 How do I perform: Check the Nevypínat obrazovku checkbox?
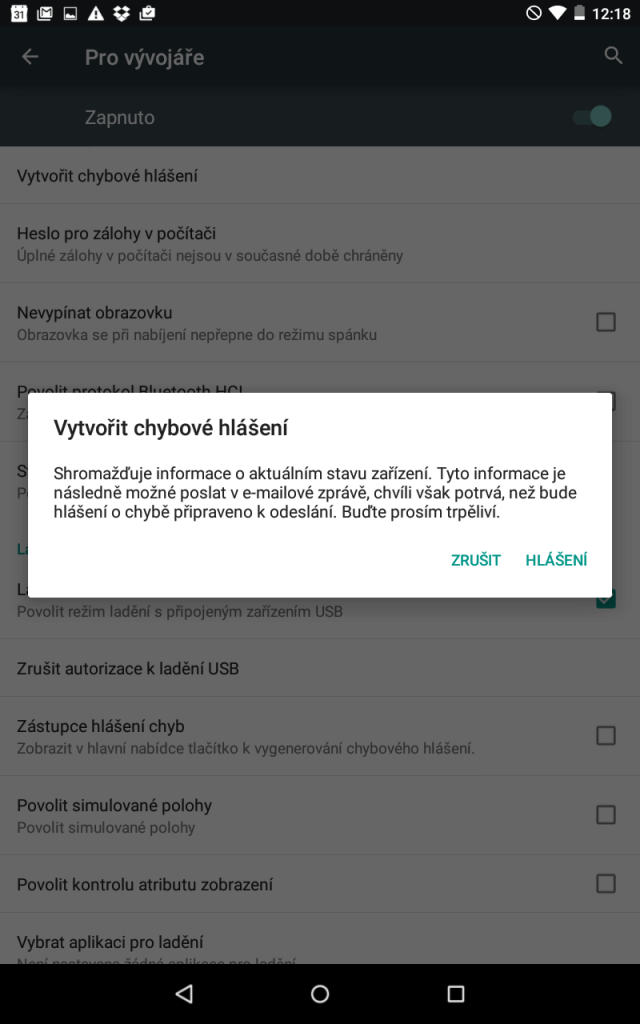point(605,321)
